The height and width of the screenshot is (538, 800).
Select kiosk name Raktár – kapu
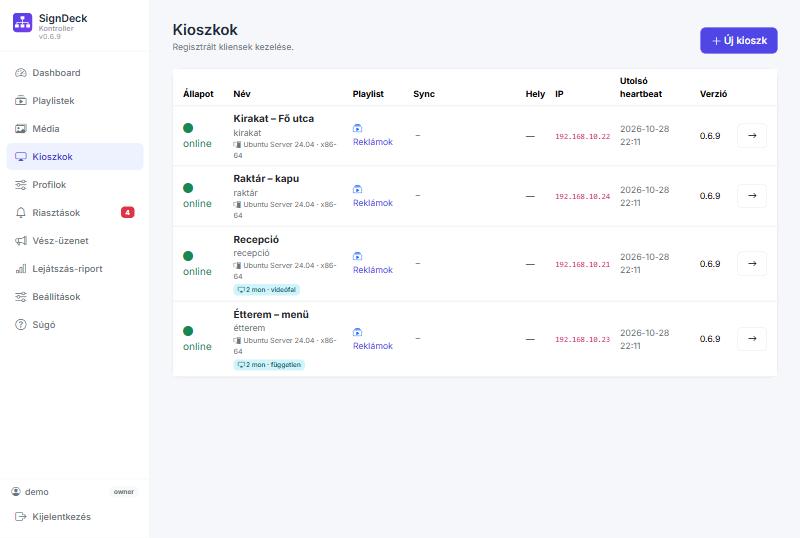266,179
